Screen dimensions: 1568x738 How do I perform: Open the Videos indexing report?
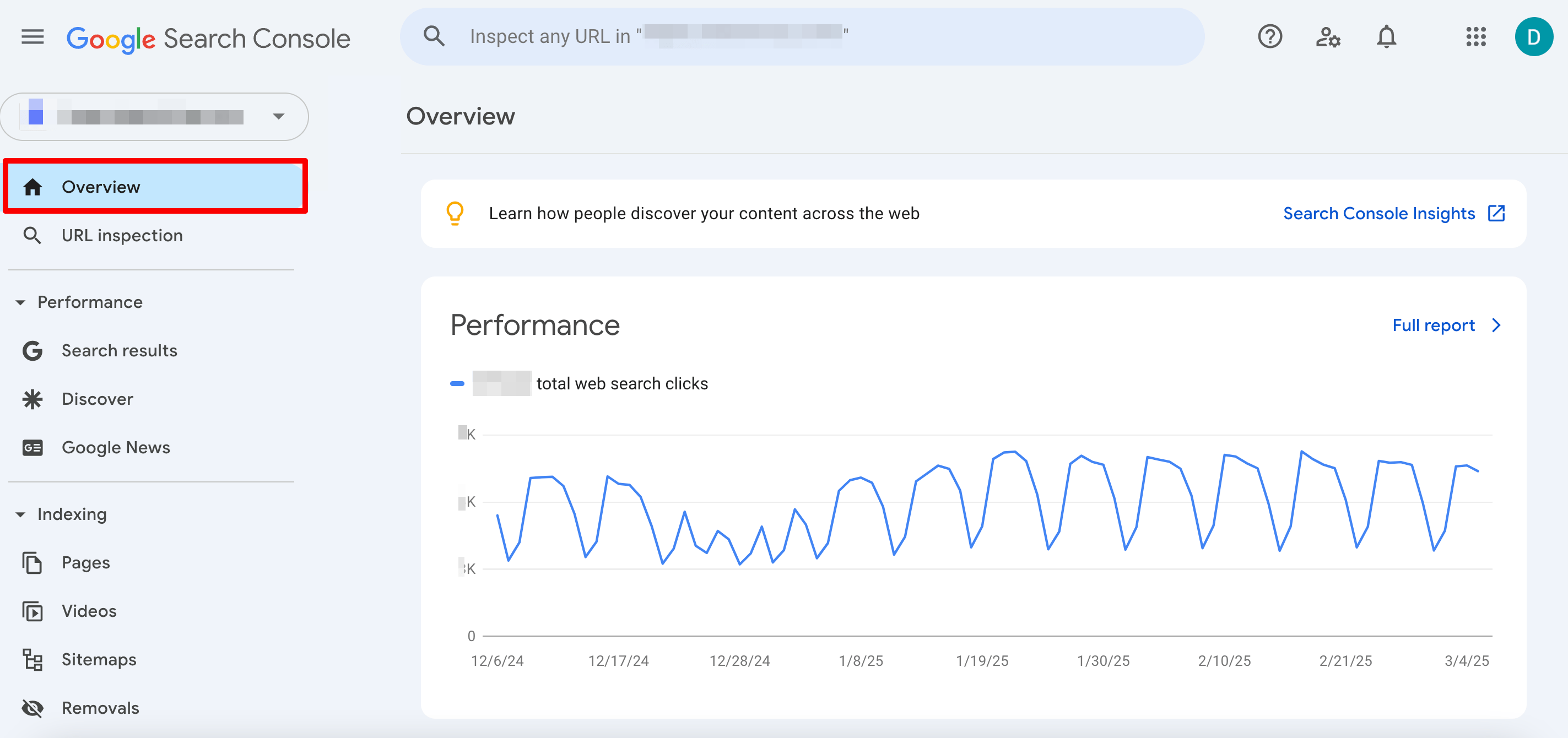(x=89, y=611)
